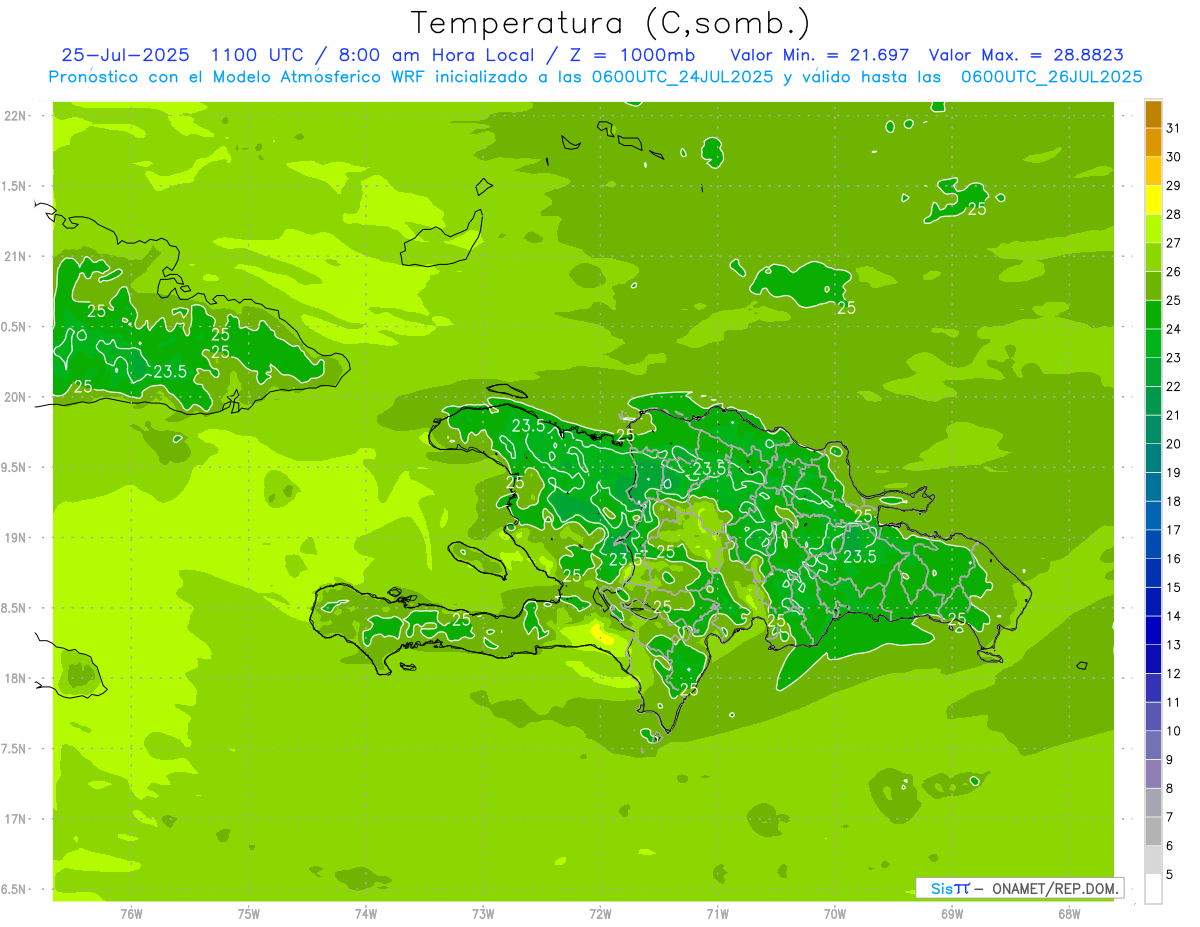
Task: Click the blue swatch between 16 and 17
Action: pos(1153,544)
